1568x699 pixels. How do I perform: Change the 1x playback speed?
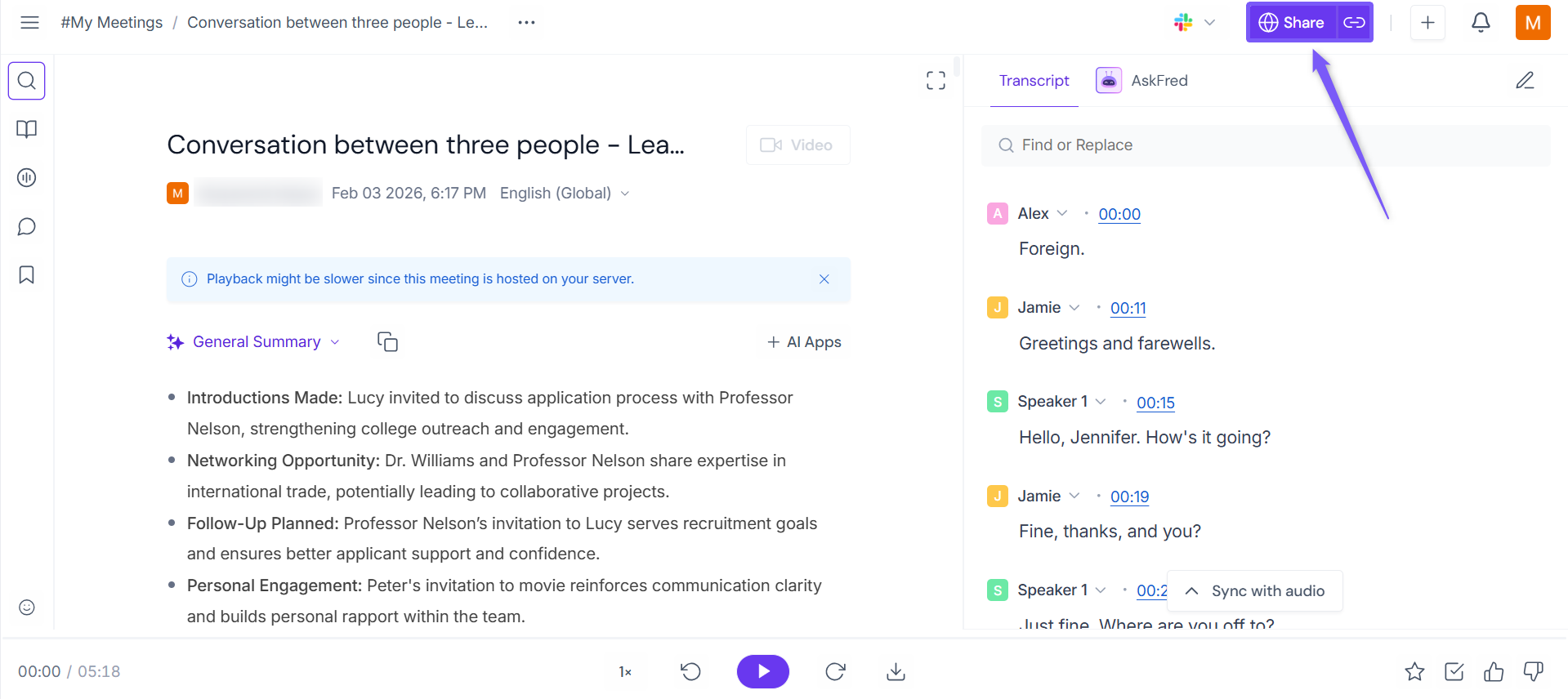point(625,671)
